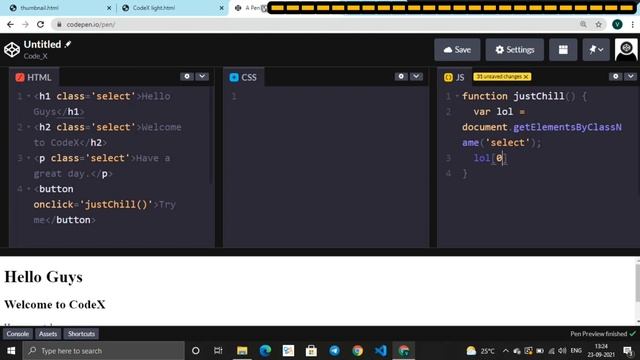Image resolution: width=640 pixels, height=360 pixels.
Task: Open Visual Studio Code from taskbar
Action: click(380, 351)
